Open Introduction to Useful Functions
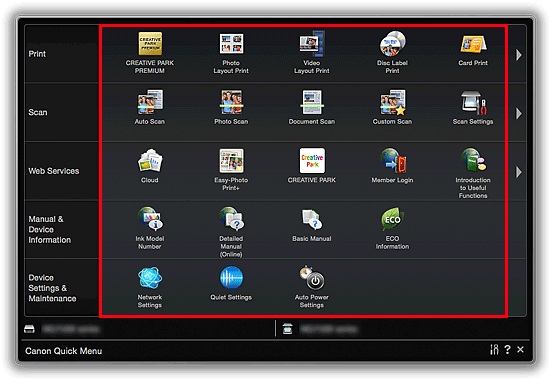The height and width of the screenshot is (380, 551). coord(473,173)
